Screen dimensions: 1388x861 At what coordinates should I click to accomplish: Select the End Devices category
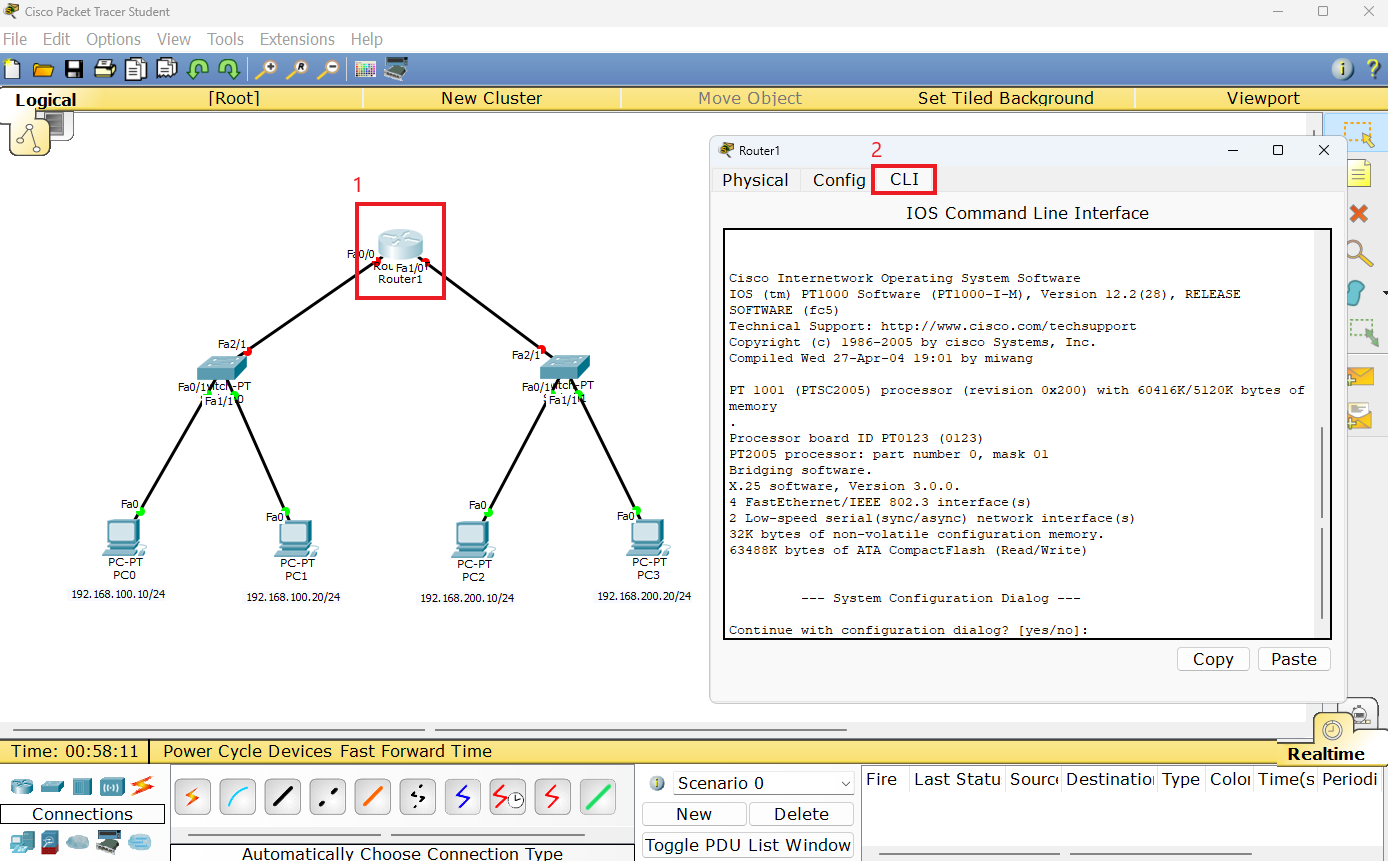pos(21,842)
